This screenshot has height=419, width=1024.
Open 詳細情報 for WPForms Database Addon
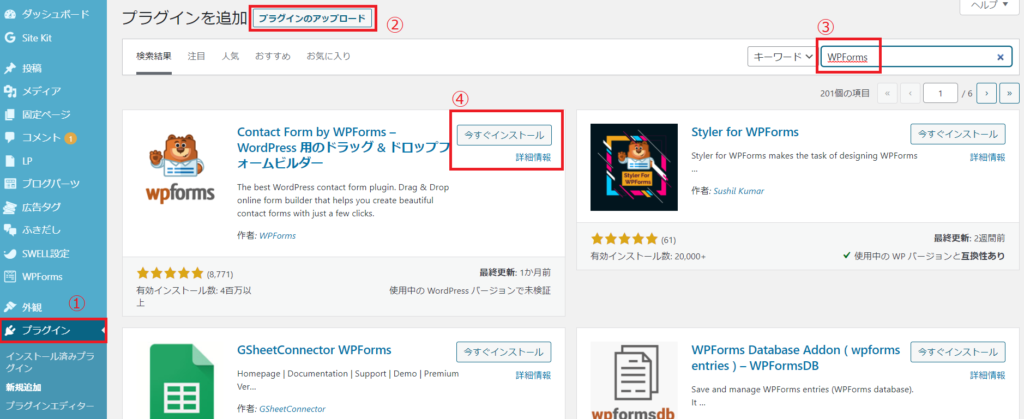pos(987,375)
